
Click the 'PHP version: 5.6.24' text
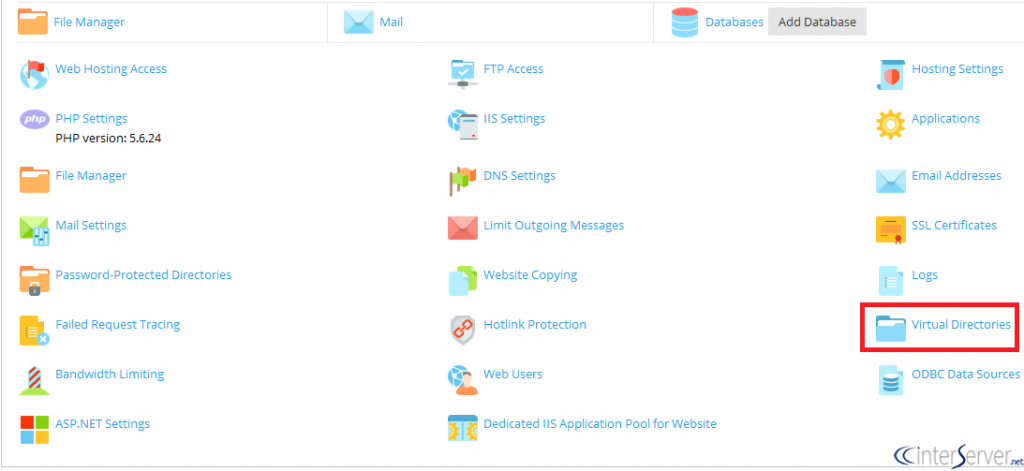click(x=108, y=138)
